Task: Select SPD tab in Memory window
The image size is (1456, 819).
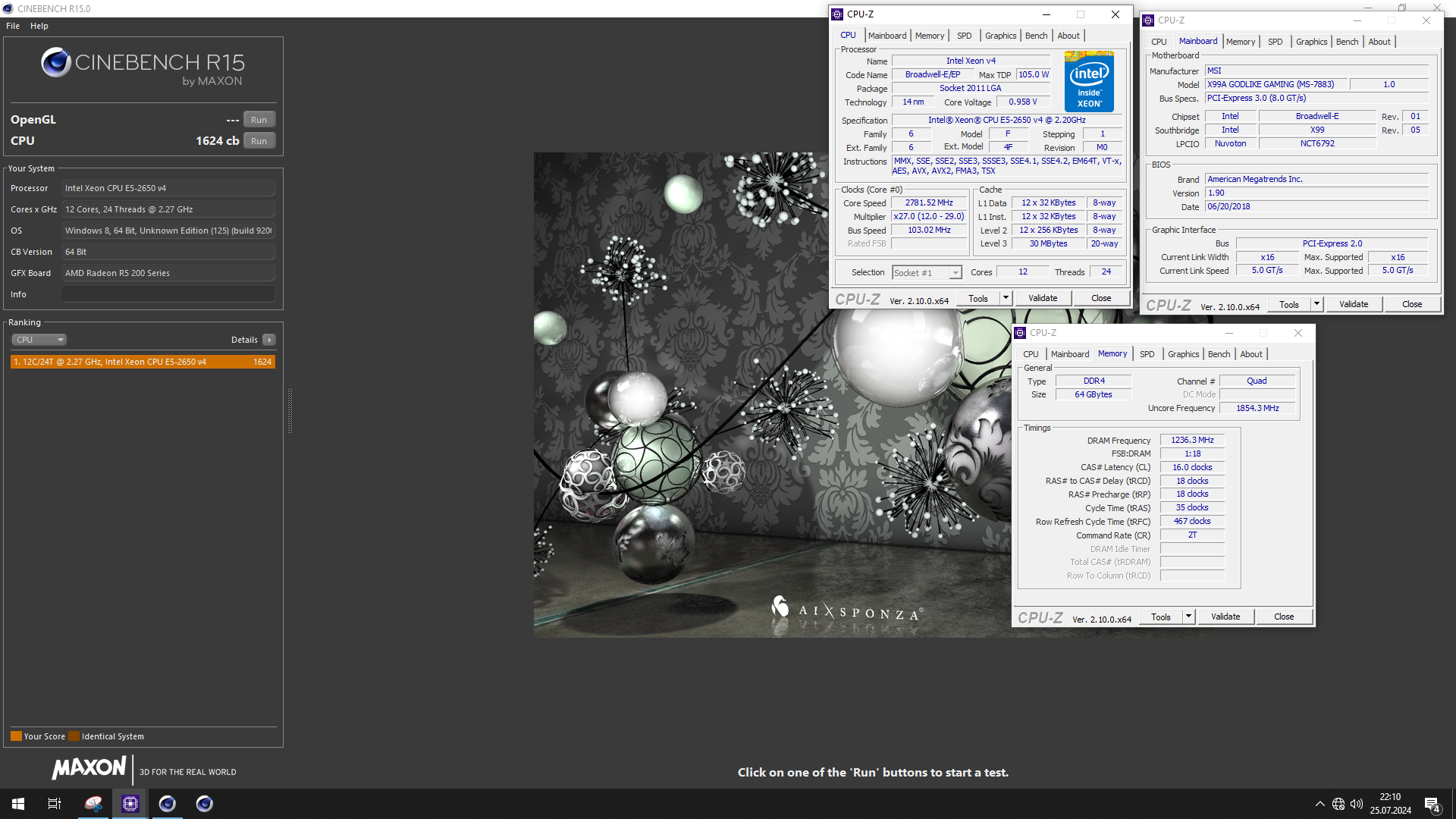Action: tap(1147, 354)
